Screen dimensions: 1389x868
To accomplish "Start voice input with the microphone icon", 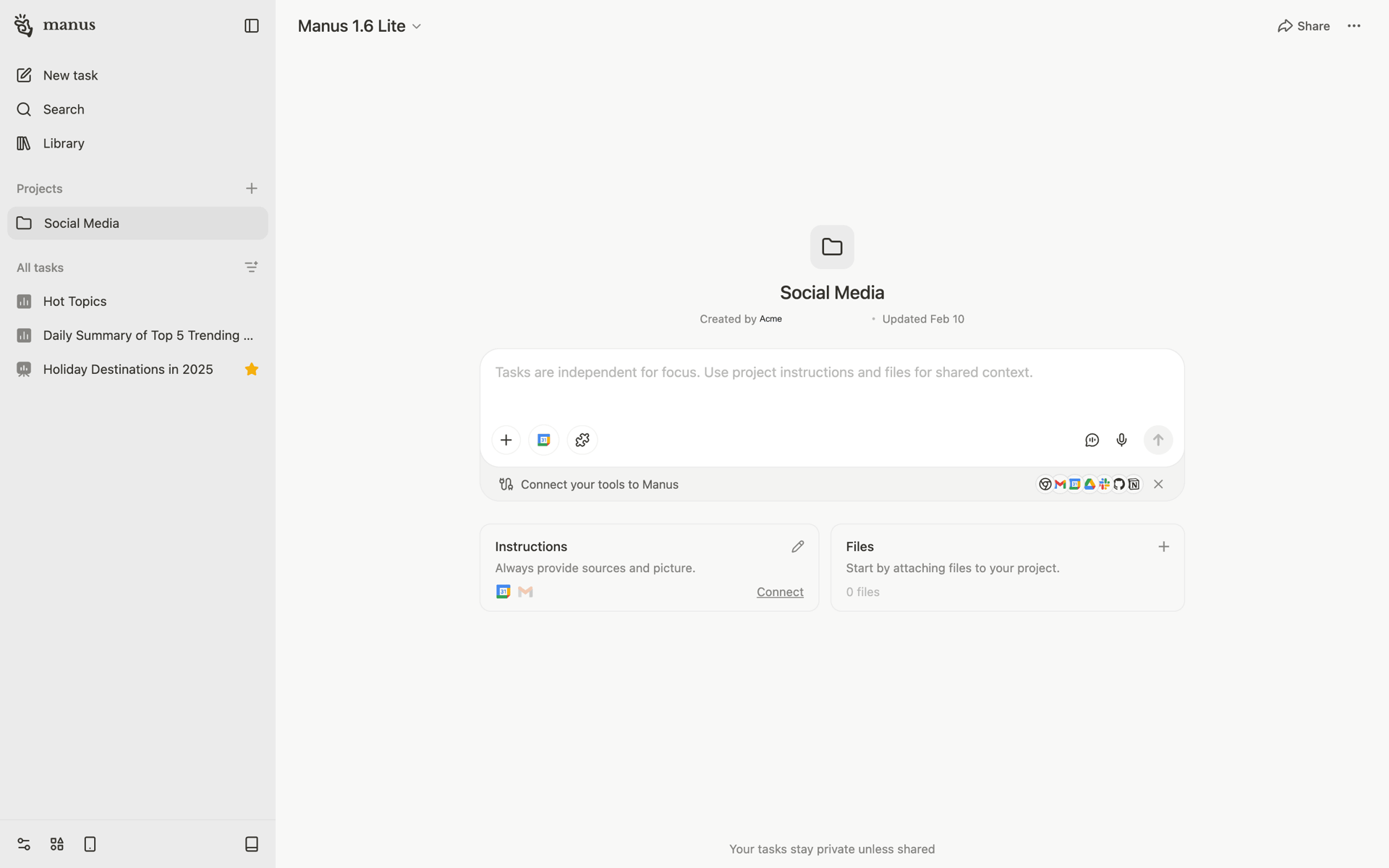I will pos(1122,441).
